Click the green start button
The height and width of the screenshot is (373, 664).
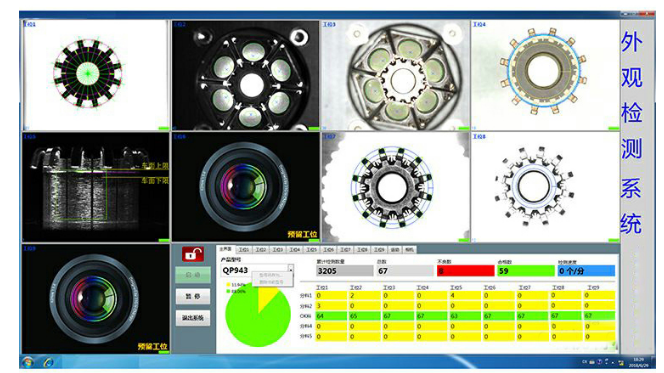(x=193, y=275)
